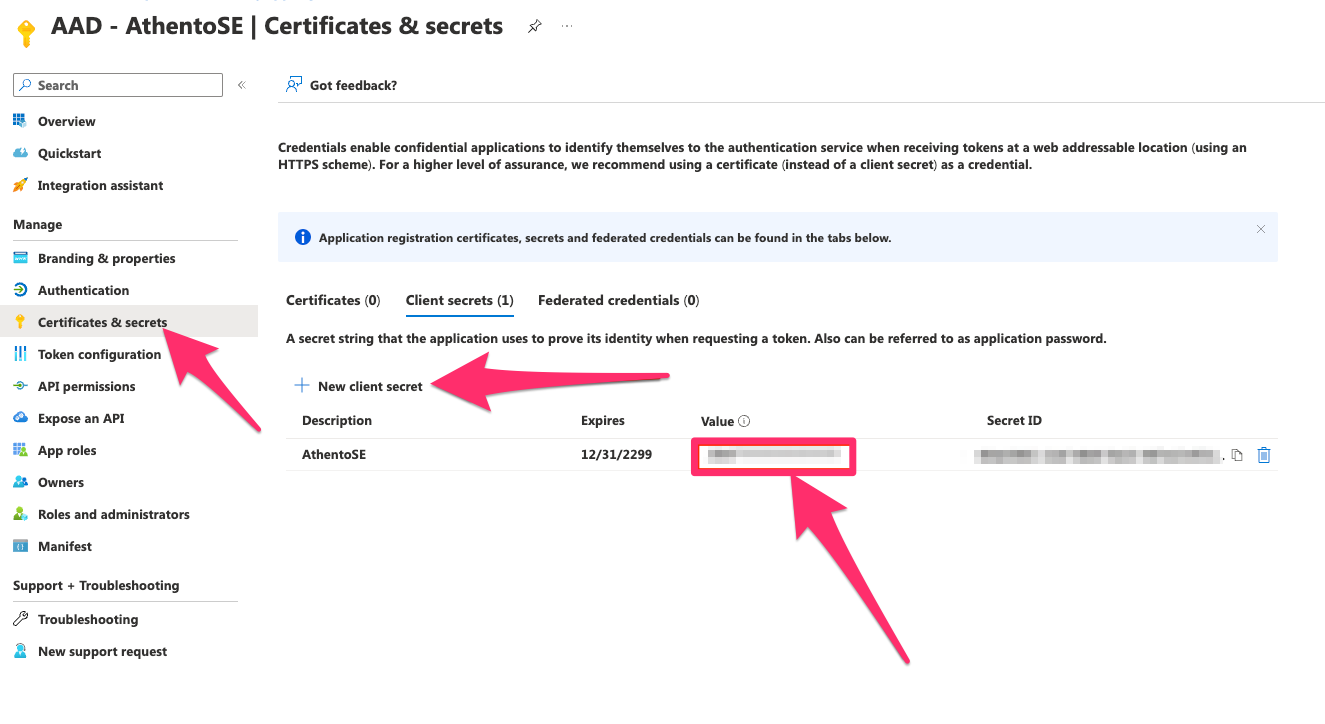Click the Got feedback smiley icon
The image size is (1325, 724).
(x=292, y=84)
